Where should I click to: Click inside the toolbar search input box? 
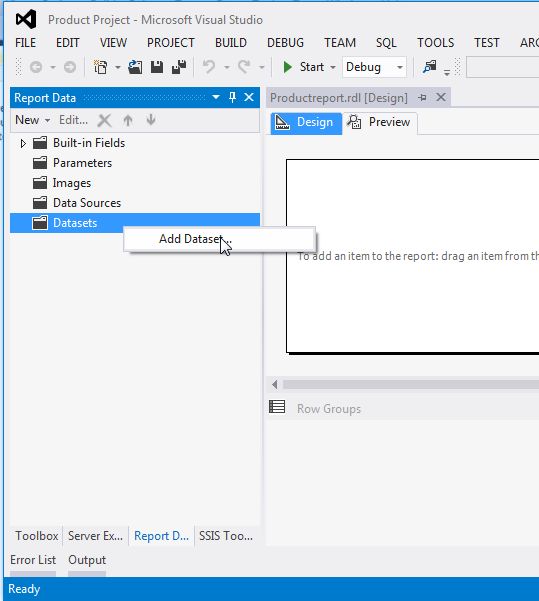[x=503, y=67]
